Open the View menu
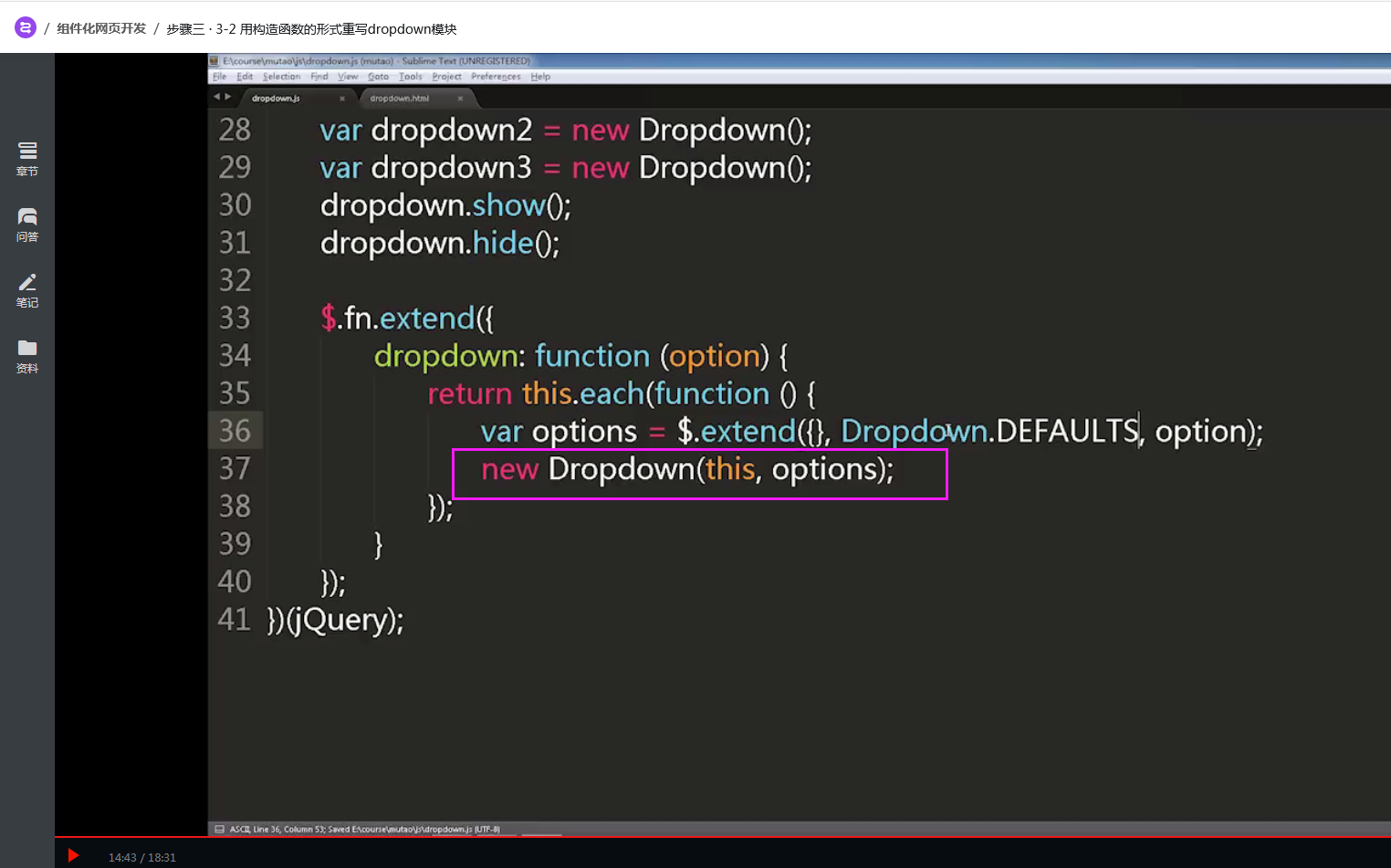The image size is (1391, 868). (x=348, y=77)
